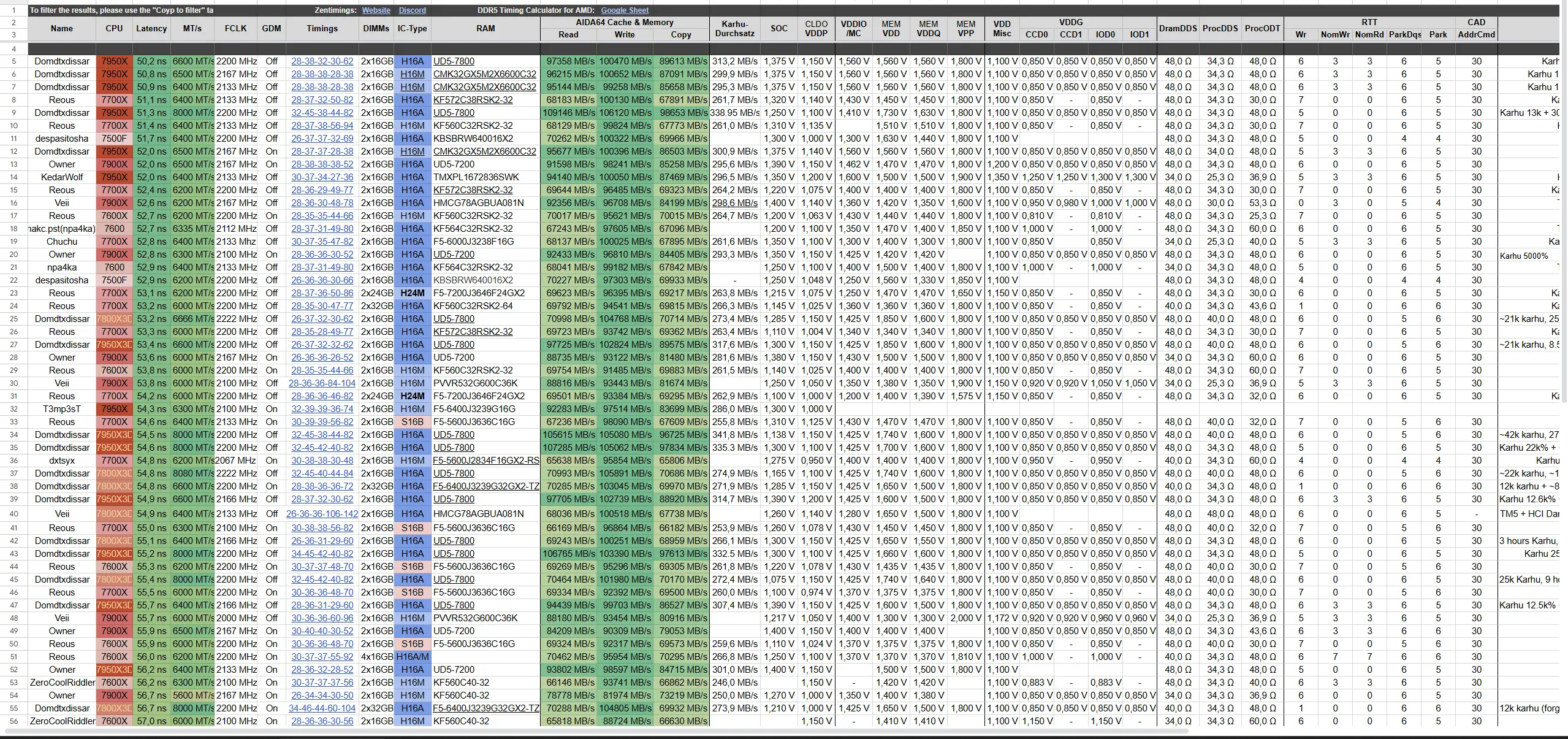Select the Latency column header
The width and height of the screenshot is (1568, 739).
151,28
